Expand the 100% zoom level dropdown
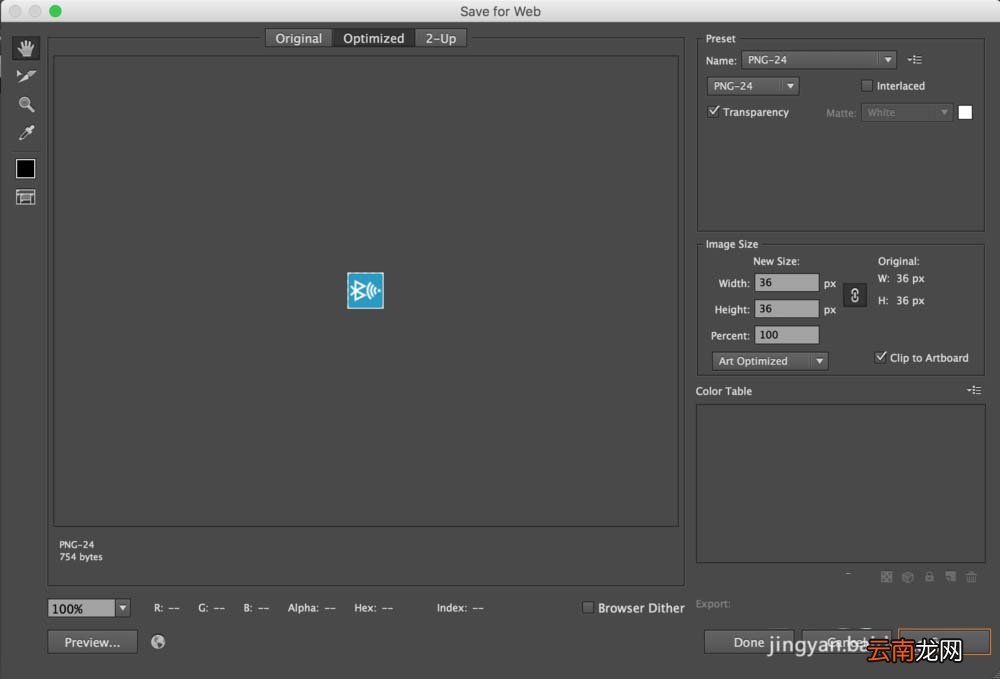This screenshot has width=1000, height=679. [122, 608]
